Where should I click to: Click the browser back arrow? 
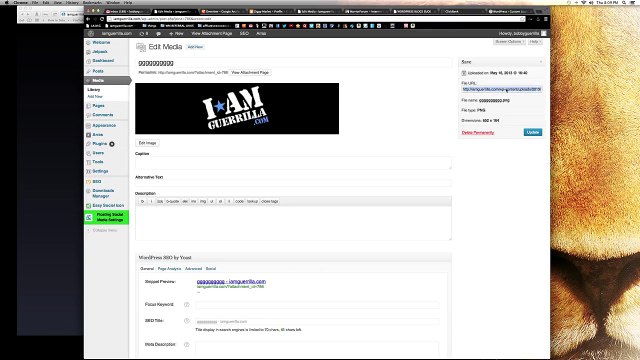[x=88, y=19]
